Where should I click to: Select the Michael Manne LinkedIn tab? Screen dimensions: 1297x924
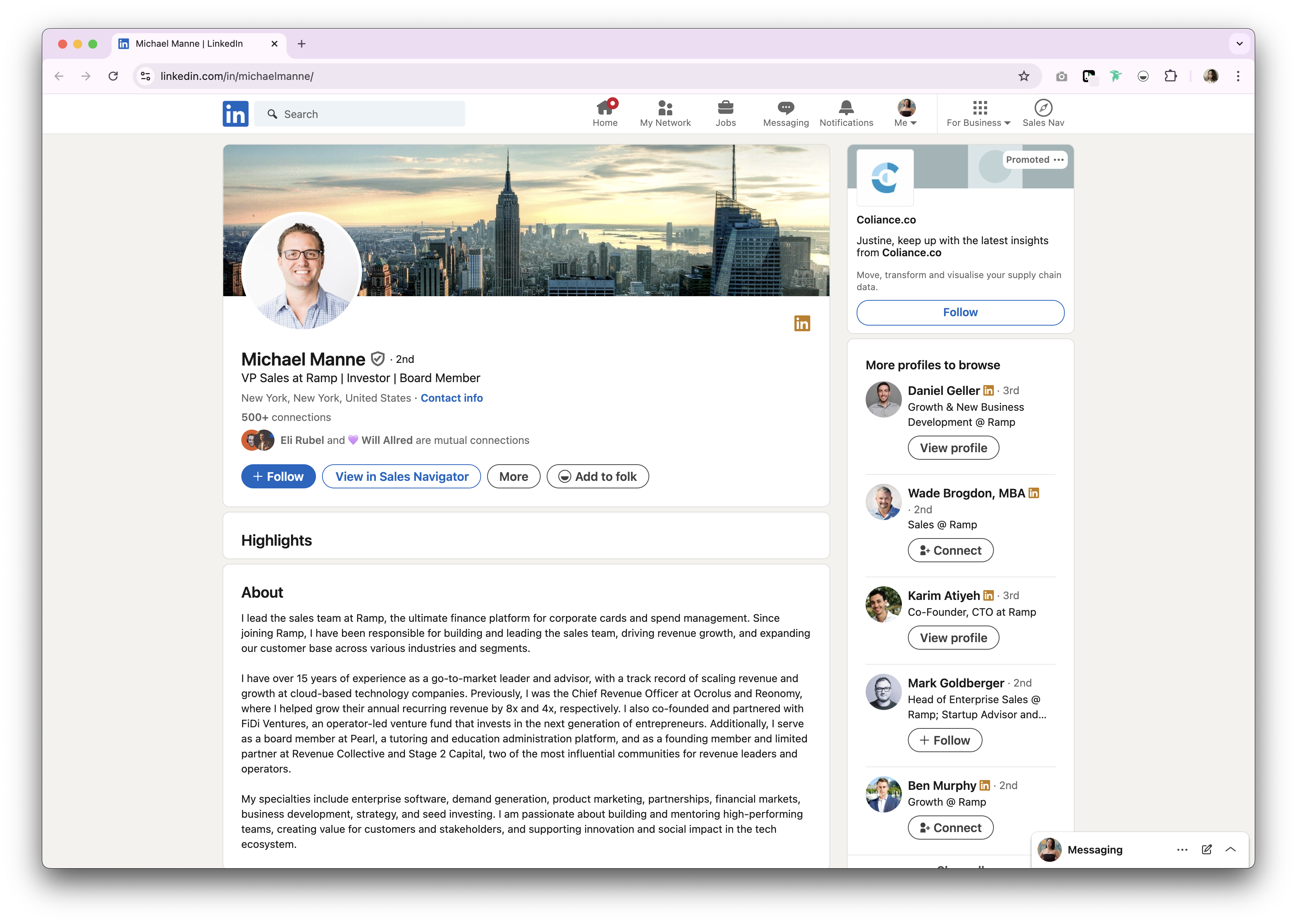[190, 44]
